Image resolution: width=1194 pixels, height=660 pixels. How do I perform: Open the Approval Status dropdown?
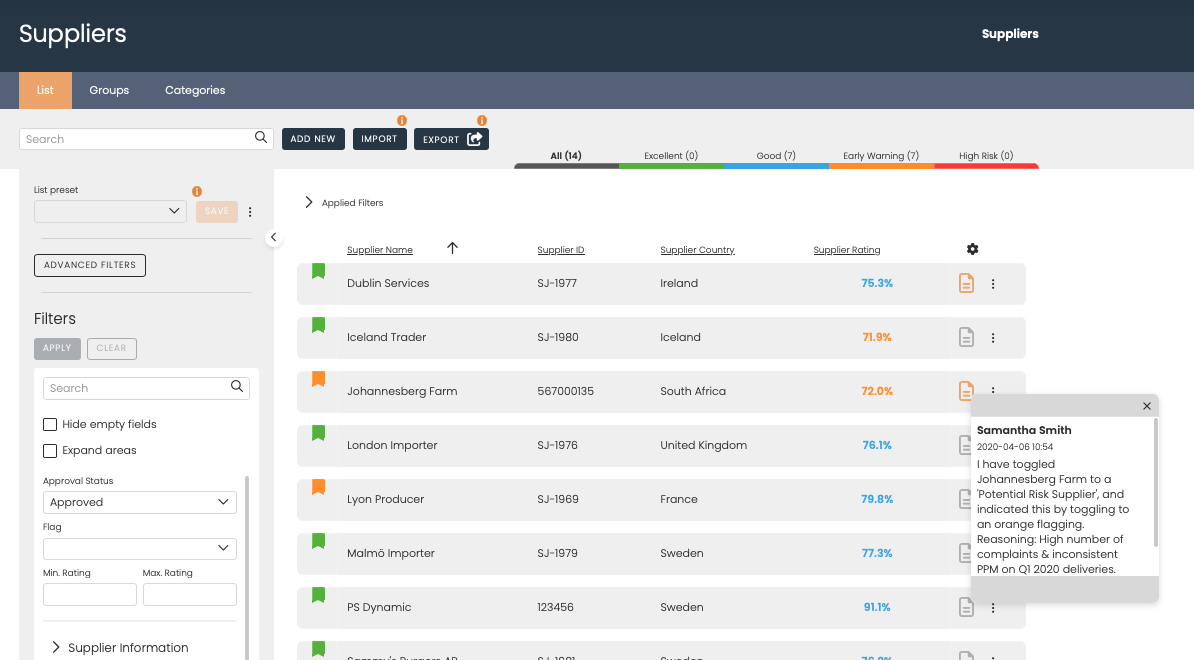(x=140, y=502)
